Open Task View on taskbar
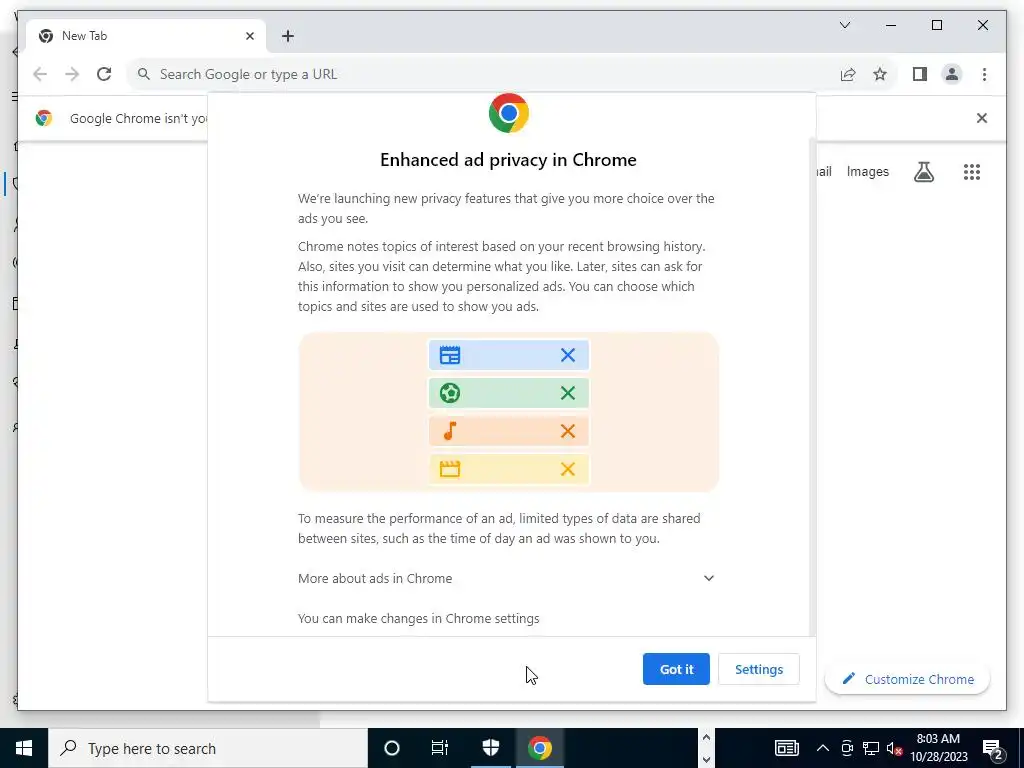 click(440, 748)
